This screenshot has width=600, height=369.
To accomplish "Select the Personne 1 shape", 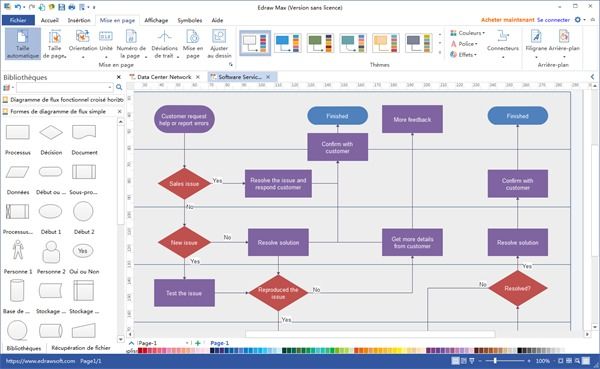I will [18, 251].
